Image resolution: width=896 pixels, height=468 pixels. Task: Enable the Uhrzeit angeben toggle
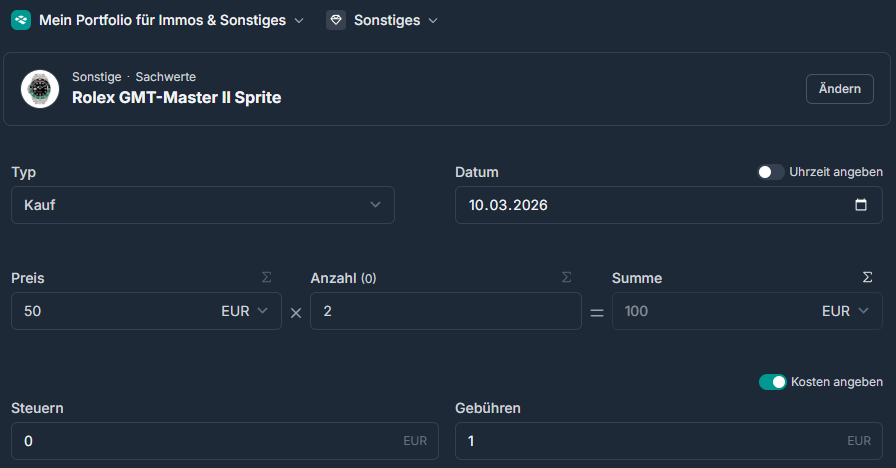pyautogui.click(x=770, y=172)
